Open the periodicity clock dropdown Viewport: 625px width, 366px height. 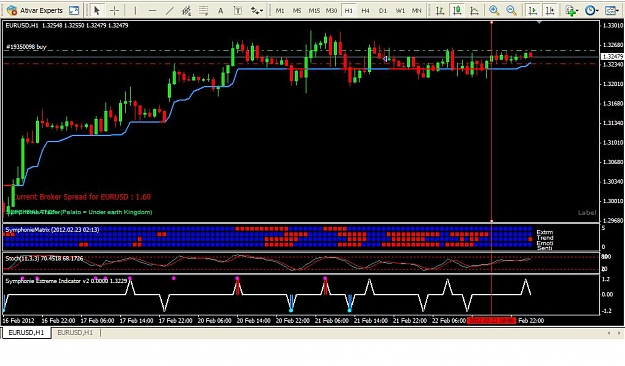(592, 10)
